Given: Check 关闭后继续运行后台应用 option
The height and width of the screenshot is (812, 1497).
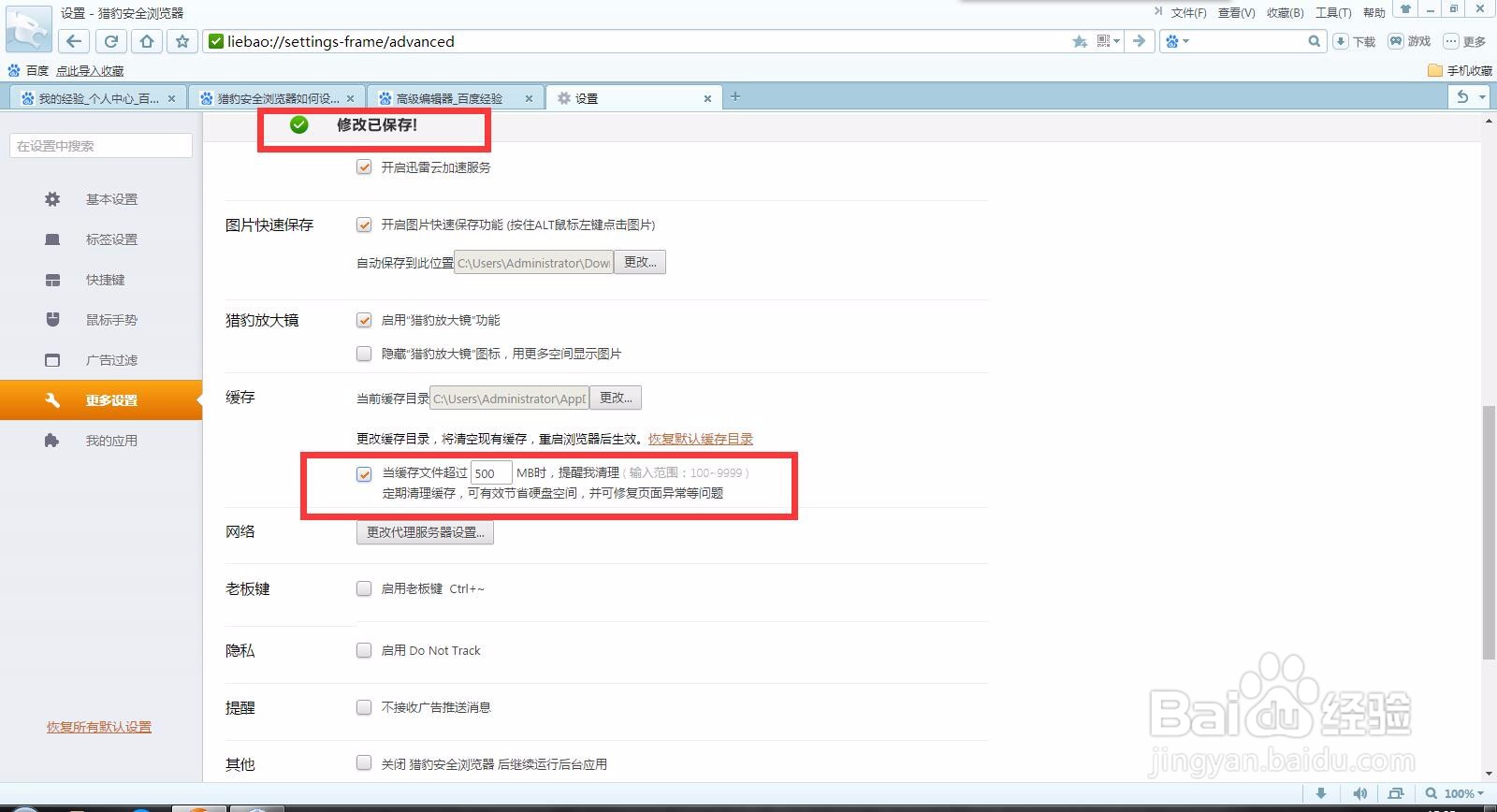Looking at the screenshot, I should click(x=364, y=763).
